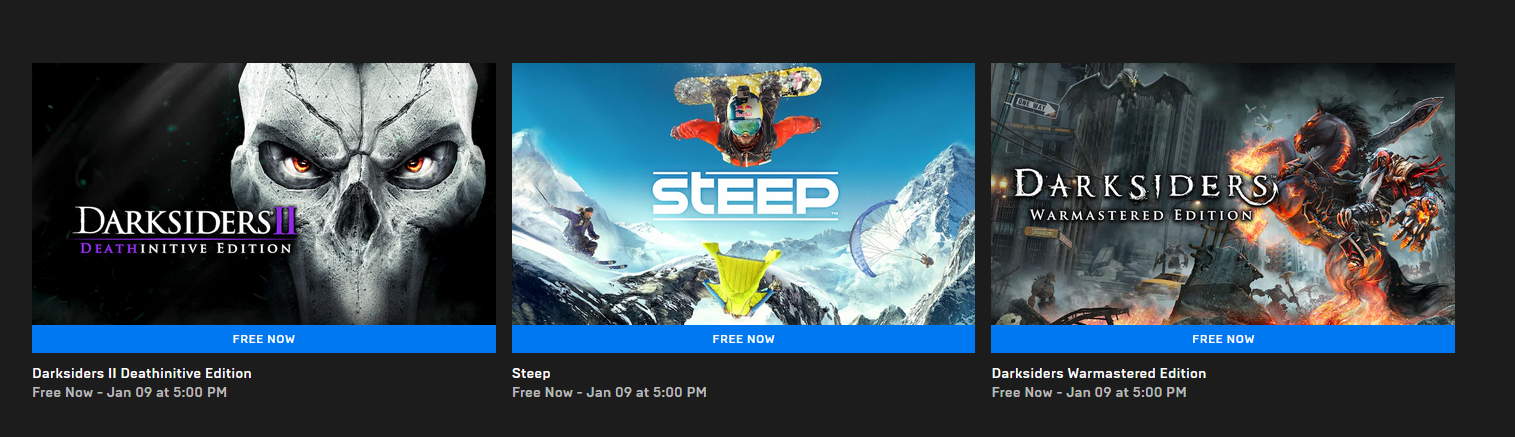Click FREE NOW banner under Darksiders II
This screenshot has width=1515, height=437.
(264, 339)
